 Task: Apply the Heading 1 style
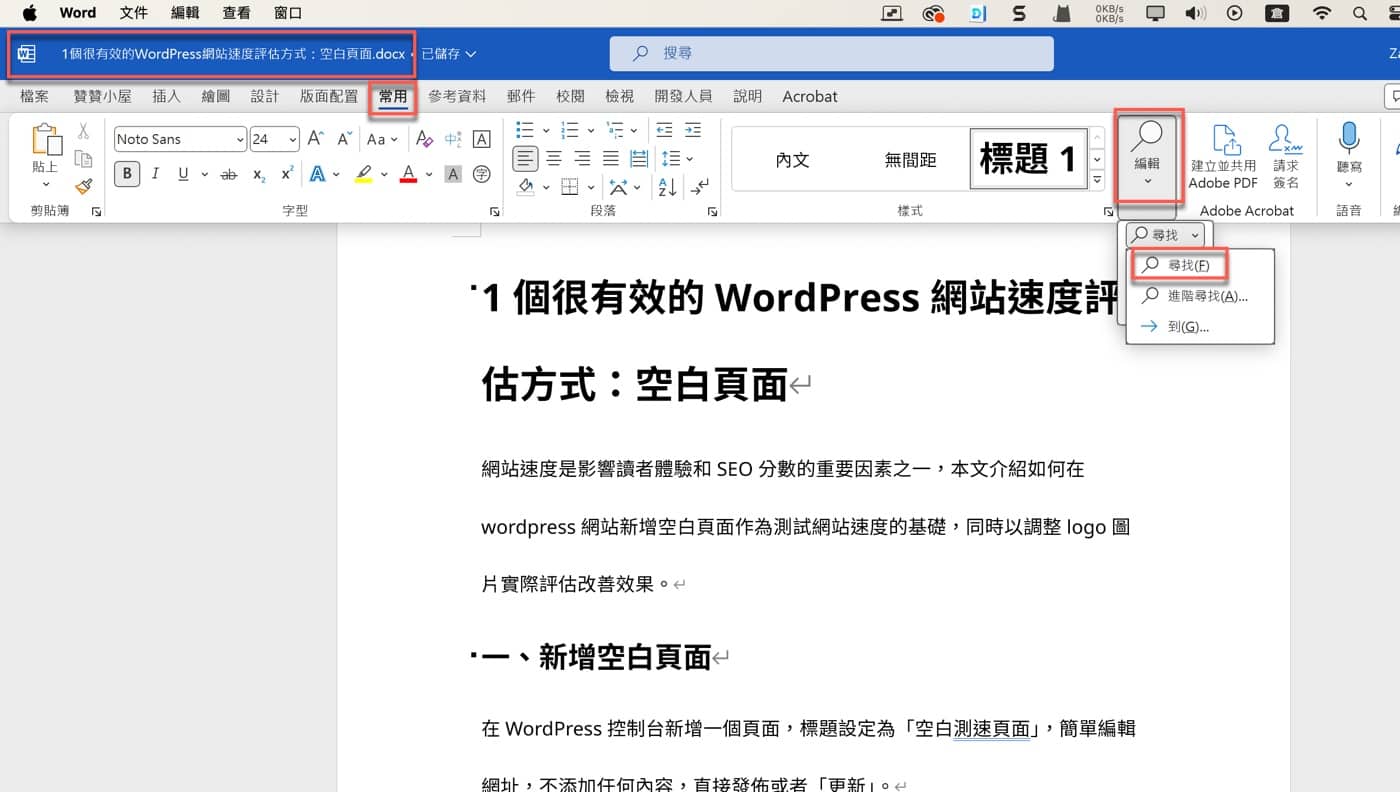point(1028,159)
